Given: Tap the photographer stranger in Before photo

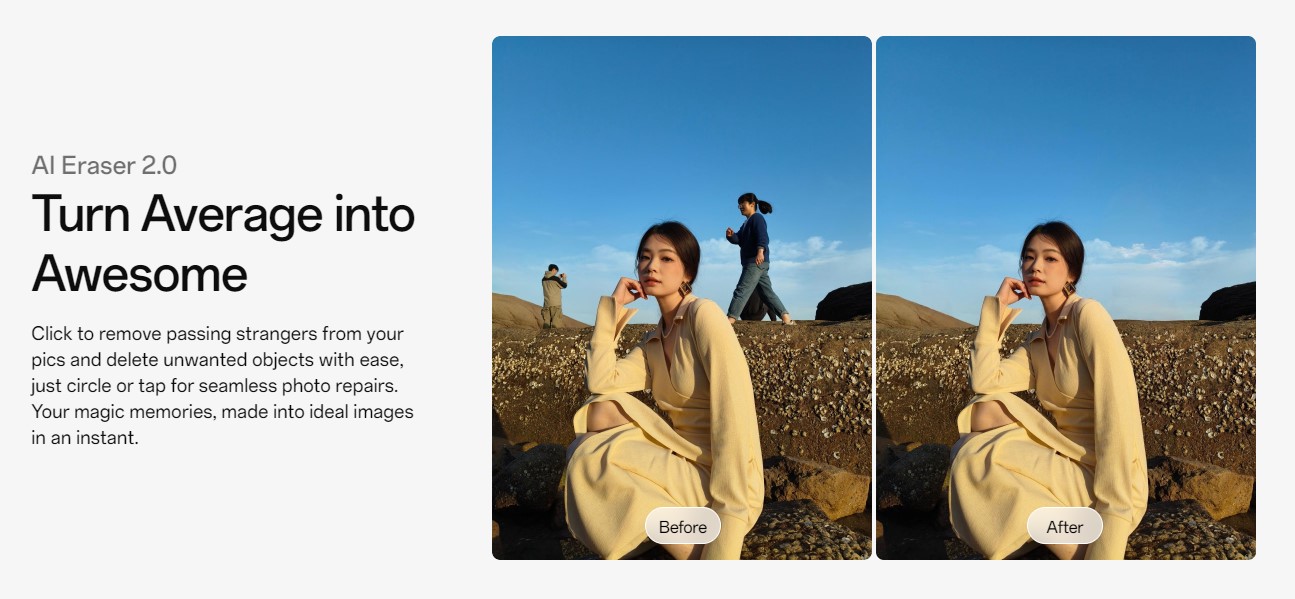Looking at the screenshot, I should point(552,296).
